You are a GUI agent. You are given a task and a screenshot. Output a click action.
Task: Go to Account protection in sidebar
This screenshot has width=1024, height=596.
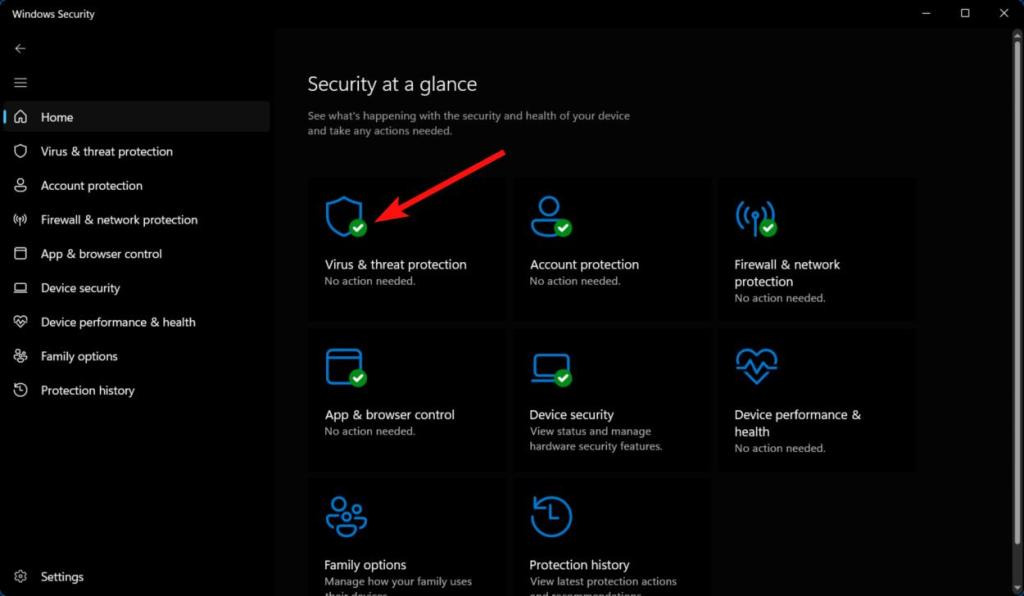(137, 185)
